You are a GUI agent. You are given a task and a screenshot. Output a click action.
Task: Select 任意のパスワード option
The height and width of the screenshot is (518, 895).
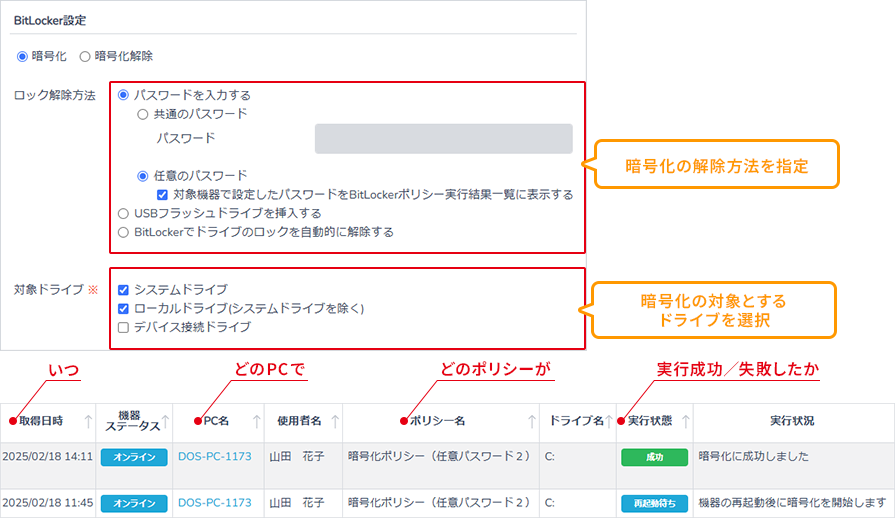point(143,176)
